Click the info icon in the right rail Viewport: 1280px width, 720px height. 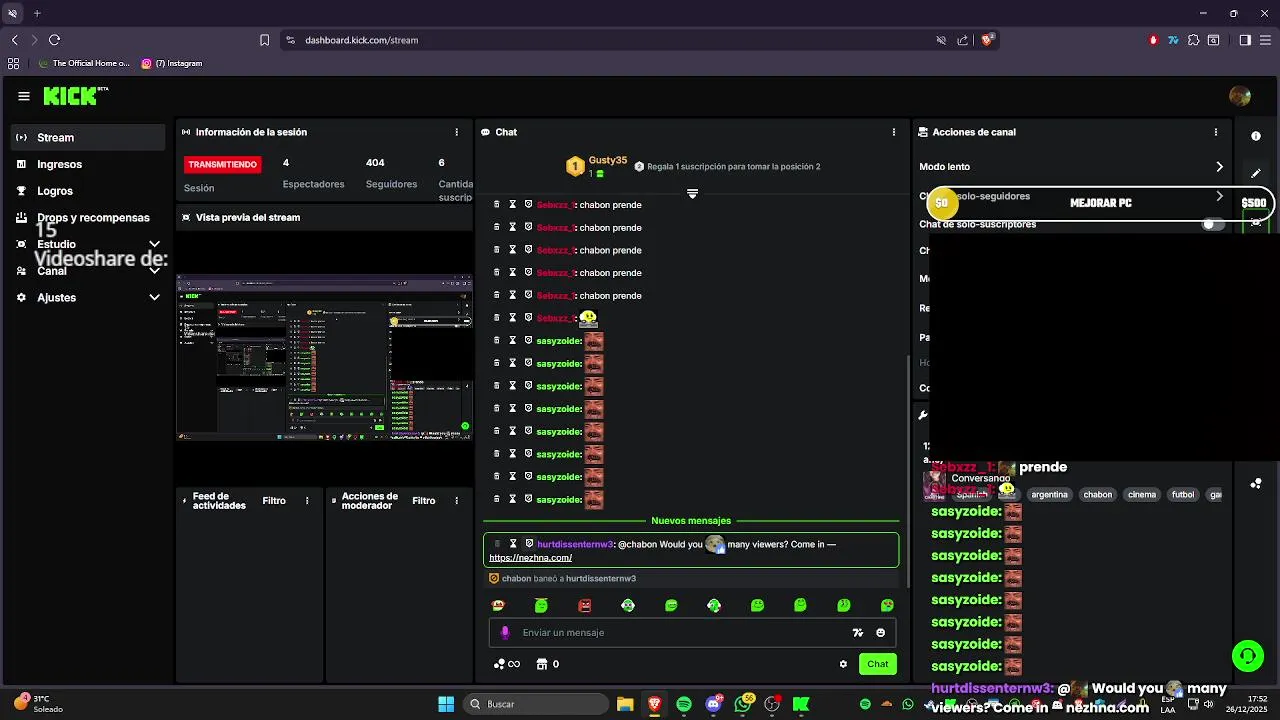(x=1256, y=136)
